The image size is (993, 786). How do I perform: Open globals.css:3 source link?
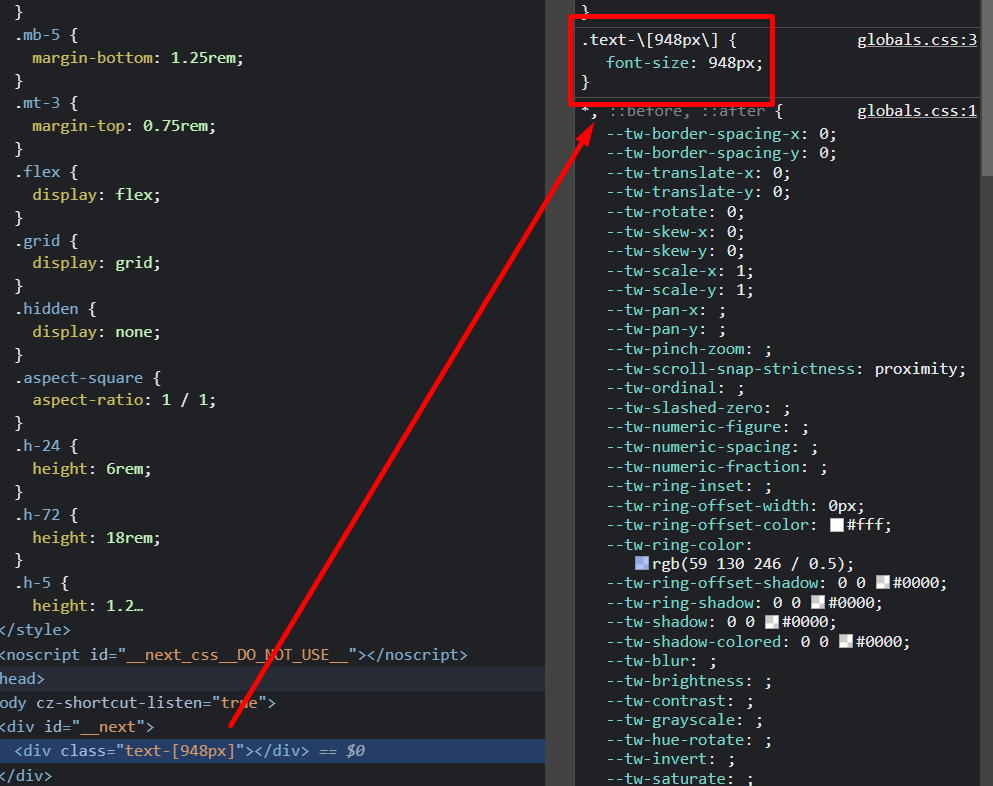point(916,40)
